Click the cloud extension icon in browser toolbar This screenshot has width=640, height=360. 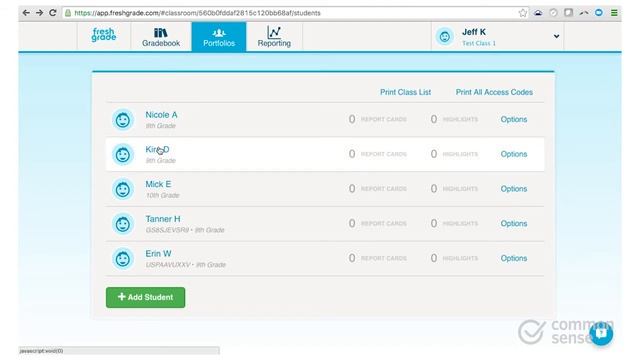(x=538, y=13)
